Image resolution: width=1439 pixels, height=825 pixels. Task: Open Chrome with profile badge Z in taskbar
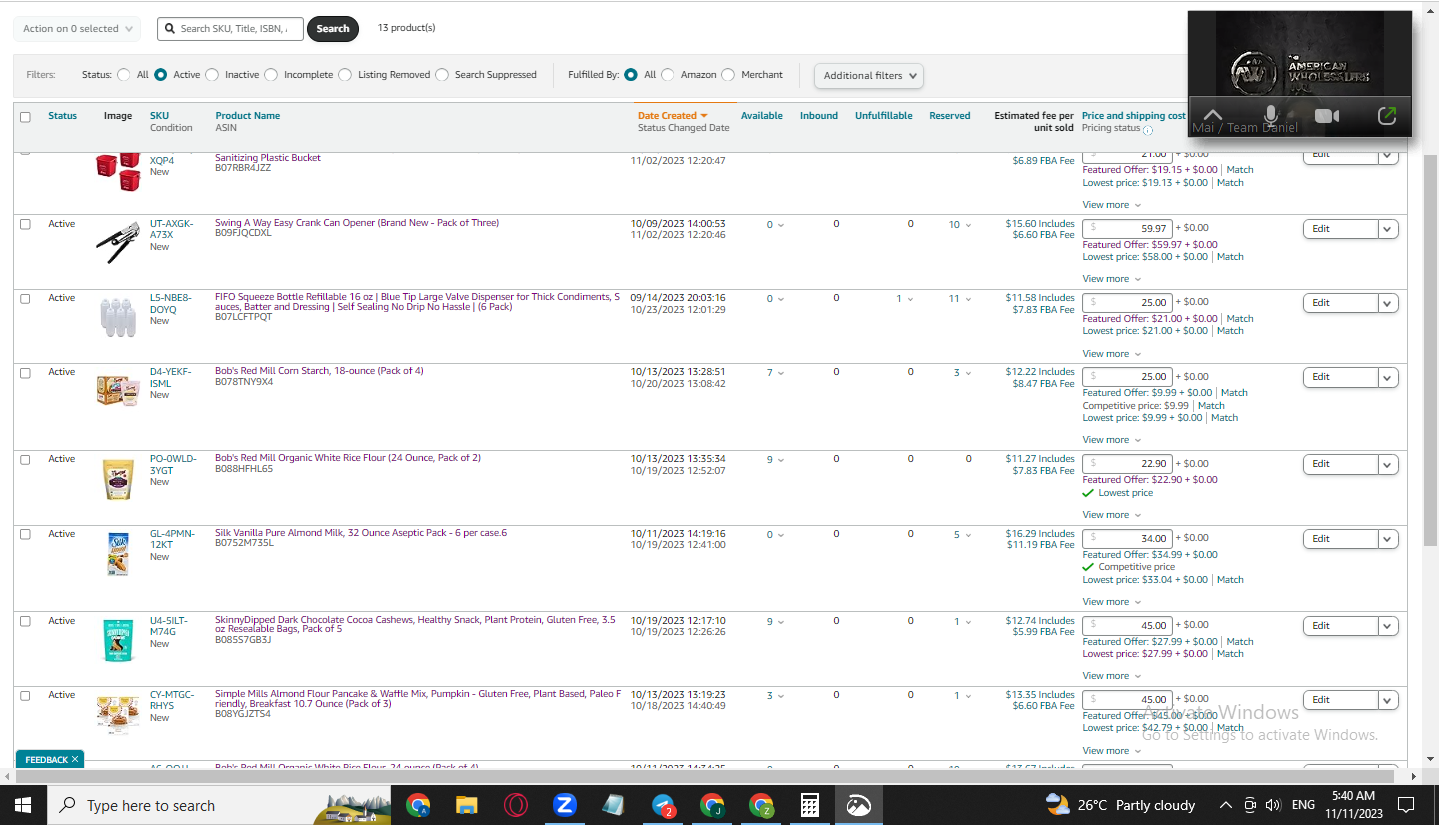[761, 805]
